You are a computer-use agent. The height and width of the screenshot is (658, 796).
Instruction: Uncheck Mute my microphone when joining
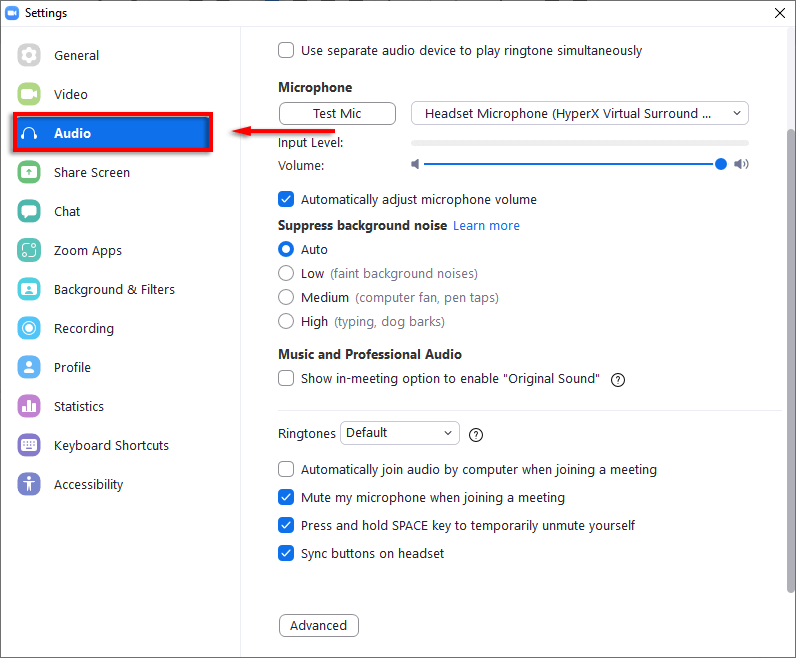286,497
